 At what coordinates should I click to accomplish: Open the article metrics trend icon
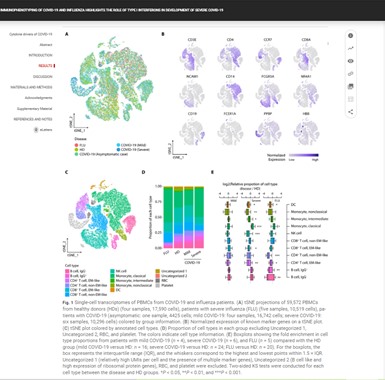[350, 48]
